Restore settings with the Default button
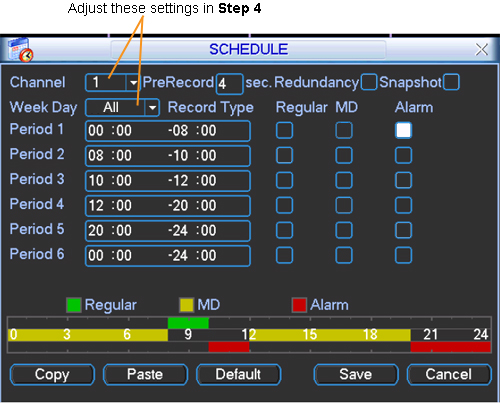The width and height of the screenshot is (500, 403). coord(238,374)
